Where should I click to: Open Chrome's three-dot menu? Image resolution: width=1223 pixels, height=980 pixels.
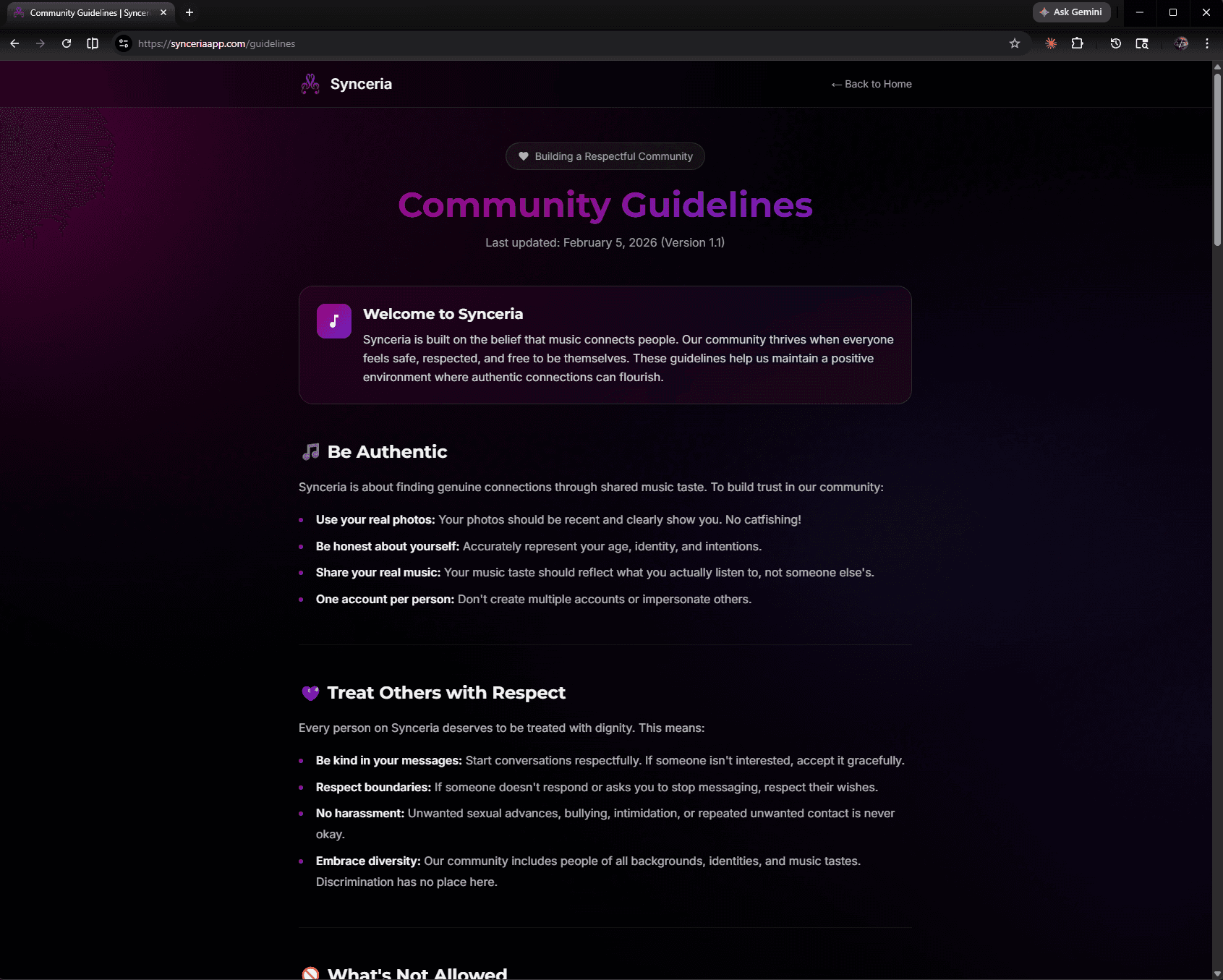pos(1206,43)
